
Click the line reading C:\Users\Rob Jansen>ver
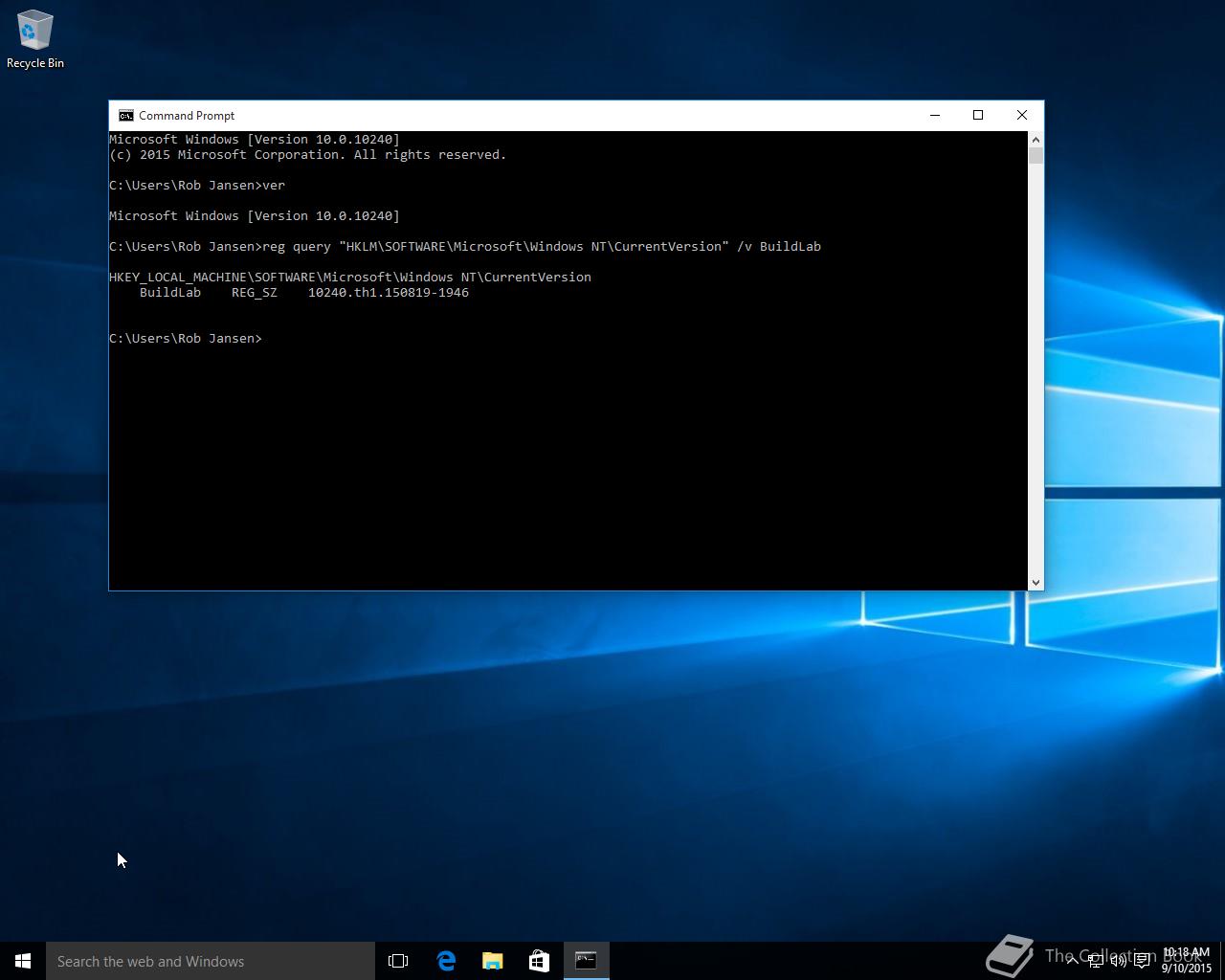click(x=197, y=186)
